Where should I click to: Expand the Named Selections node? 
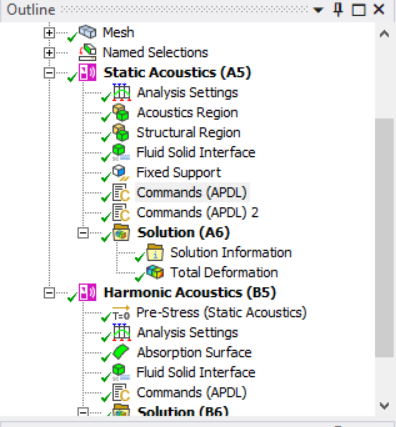(49, 53)
